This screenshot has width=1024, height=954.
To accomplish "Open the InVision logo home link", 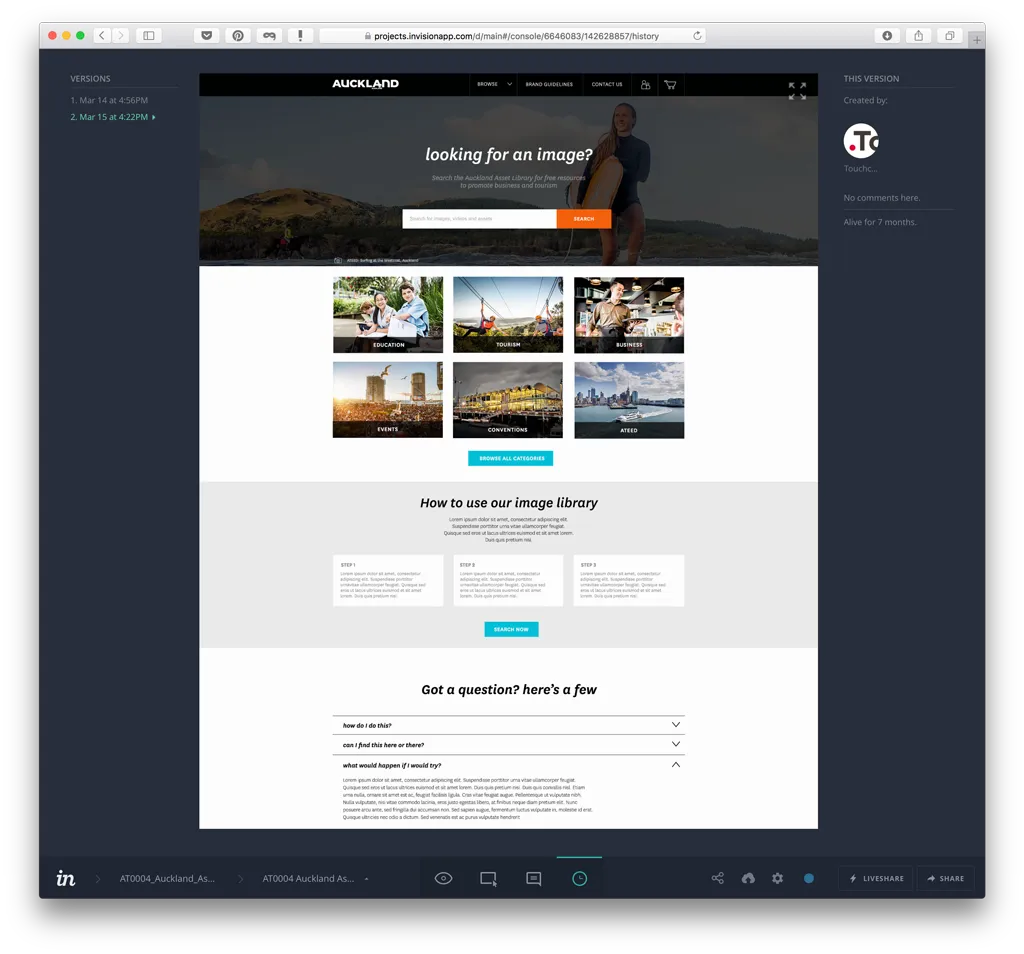I will coord(66,878).
